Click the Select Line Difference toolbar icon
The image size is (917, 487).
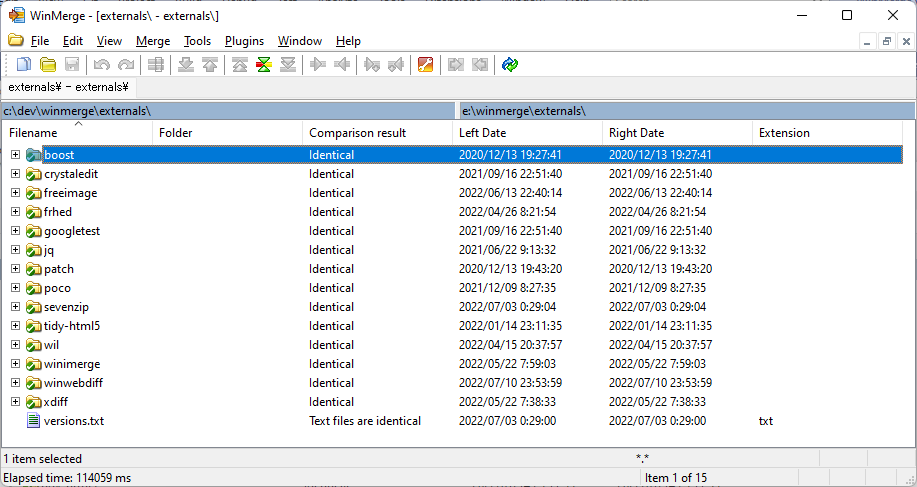tap(156, 64)
